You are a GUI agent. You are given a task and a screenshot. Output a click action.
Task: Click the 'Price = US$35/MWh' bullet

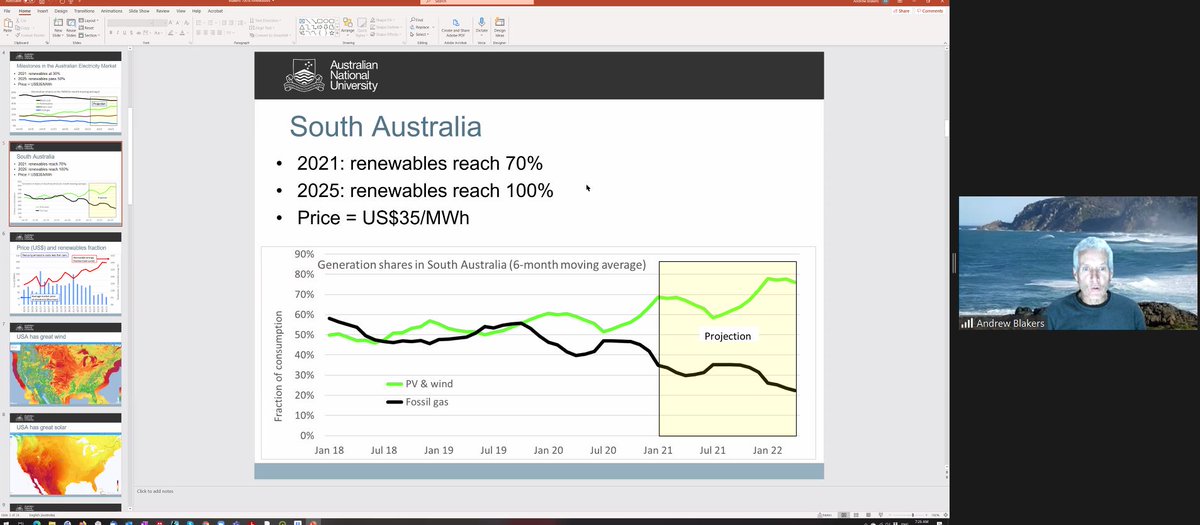383,216
